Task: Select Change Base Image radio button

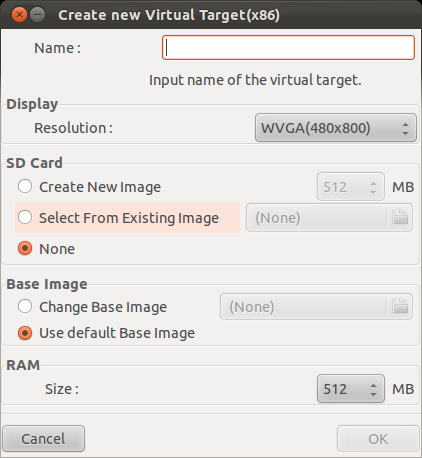Action: [x=25, y=306]
